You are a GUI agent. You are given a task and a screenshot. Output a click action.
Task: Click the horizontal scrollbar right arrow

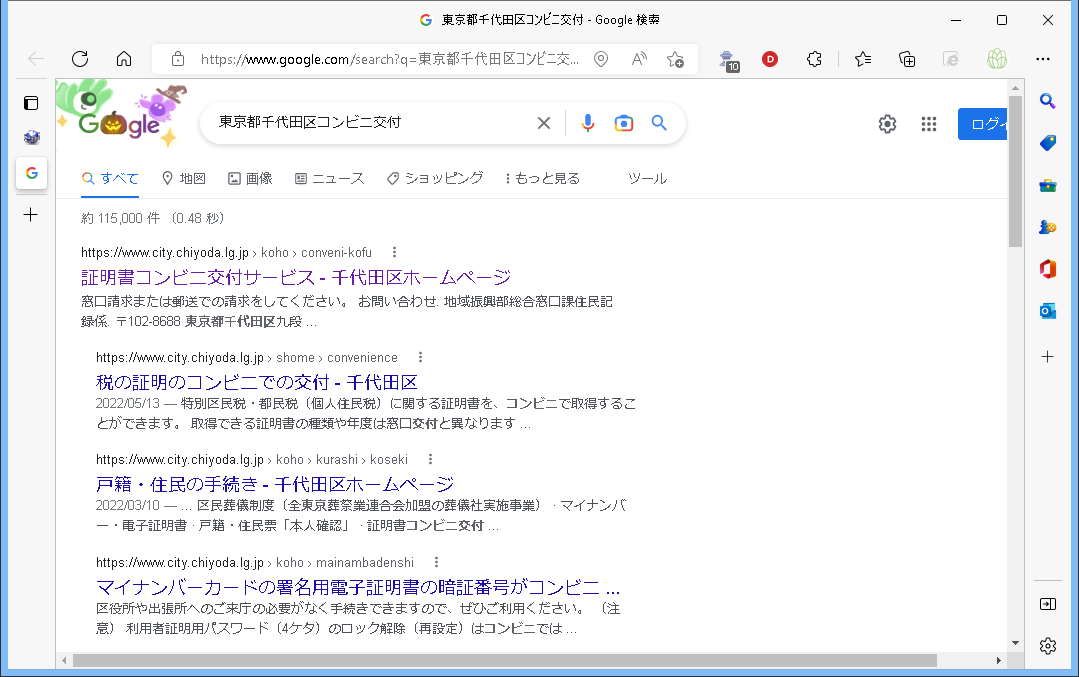pos(998,660)
